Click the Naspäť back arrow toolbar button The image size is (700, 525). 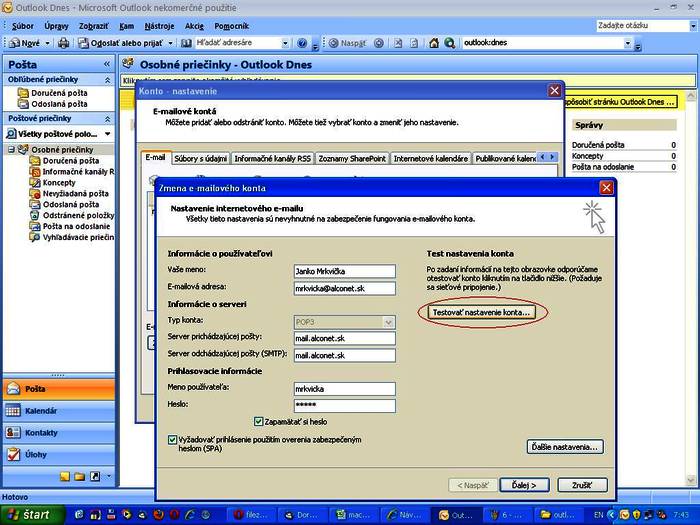pyautogui.click(x=347, y=43)
